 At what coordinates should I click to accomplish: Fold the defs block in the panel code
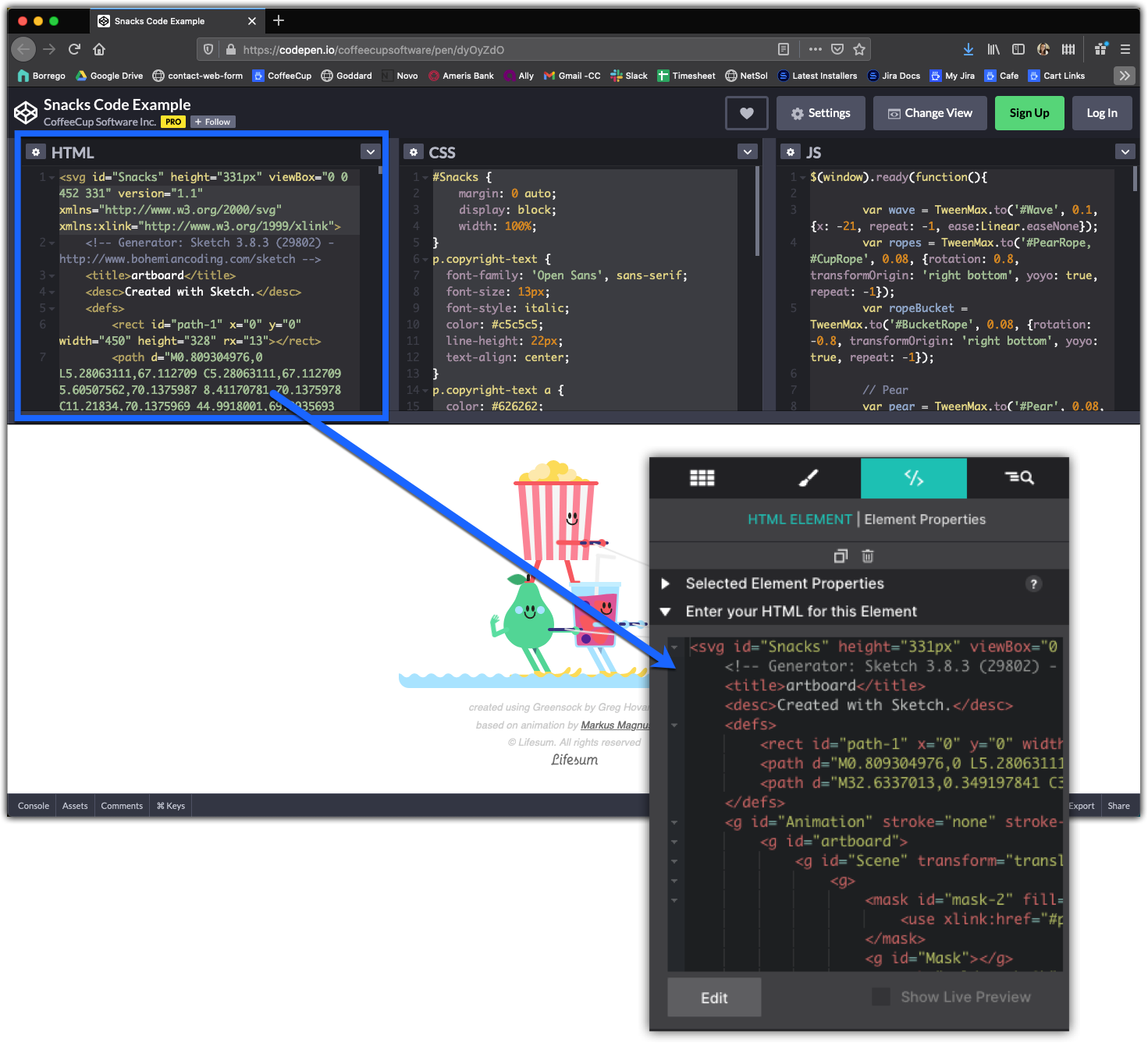click(674, 725)
